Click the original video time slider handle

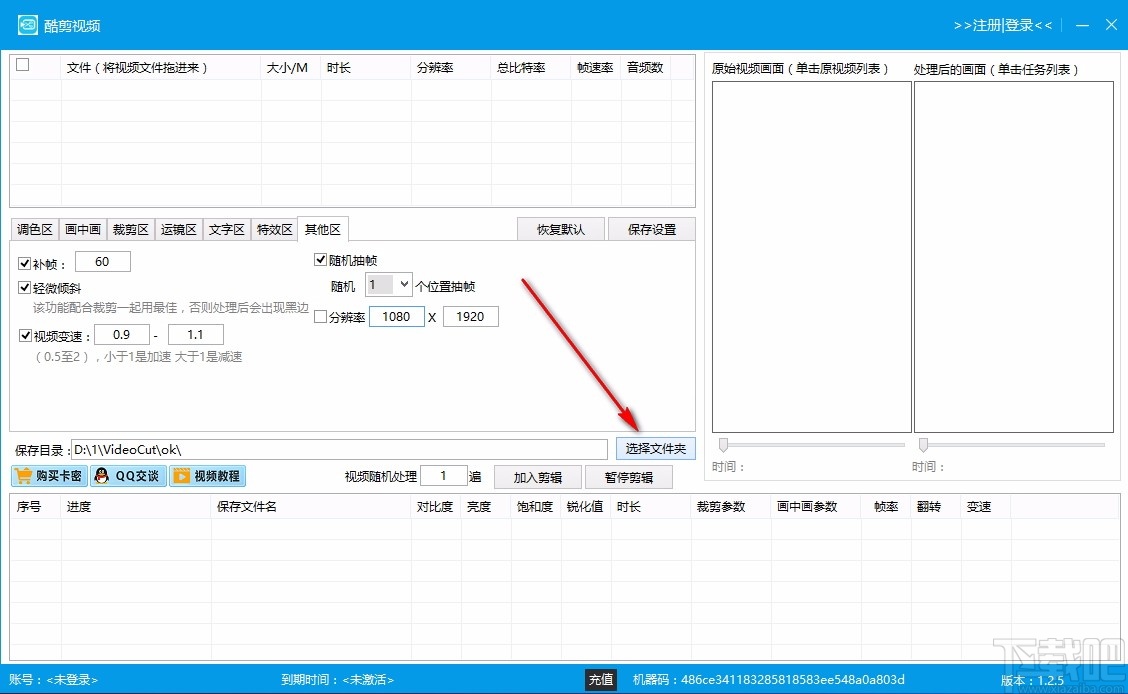(724, 444)
